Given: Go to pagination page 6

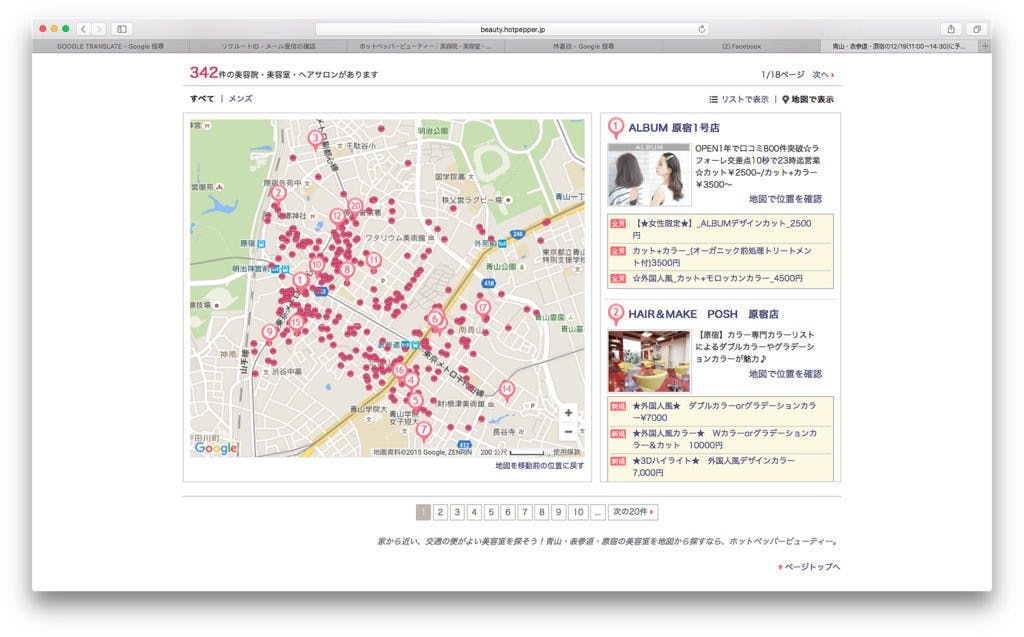Looking at the screenshot, I should coord(507,512).
